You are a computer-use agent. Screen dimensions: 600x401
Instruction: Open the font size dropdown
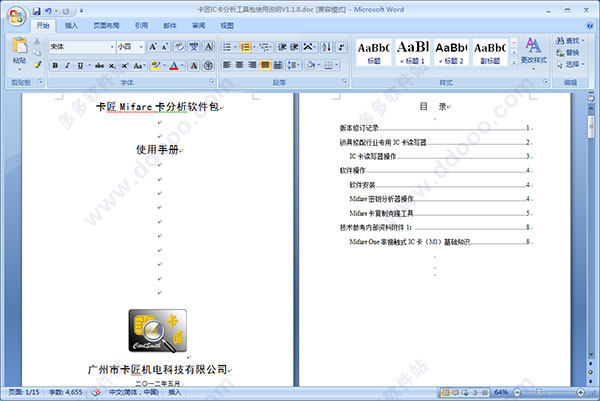(x=141, y=47)
